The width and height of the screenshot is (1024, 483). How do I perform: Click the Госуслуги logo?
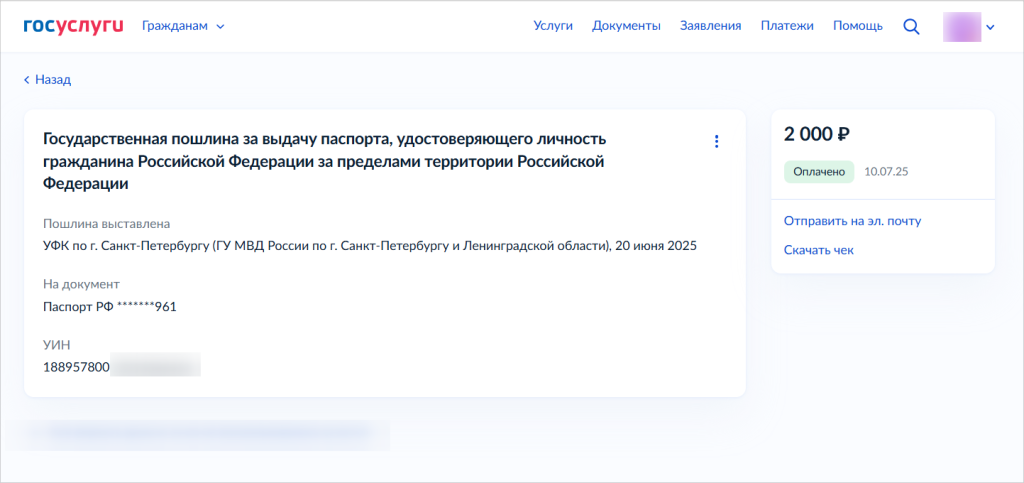click(x=73, y=26)
